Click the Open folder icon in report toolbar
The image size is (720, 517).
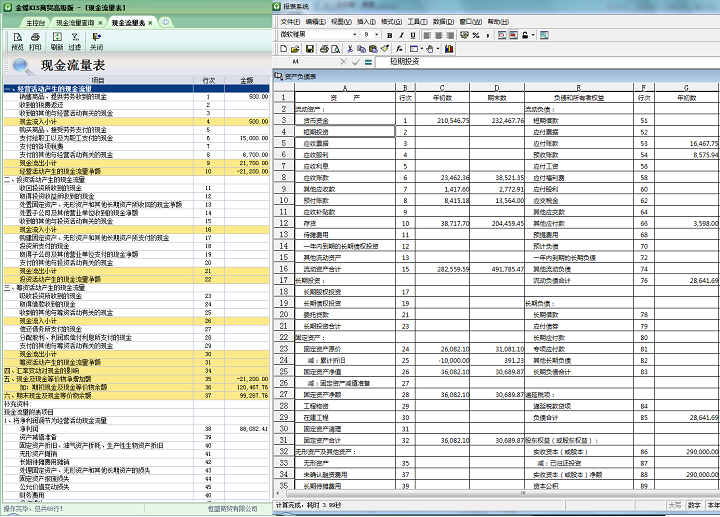point(296,48)
